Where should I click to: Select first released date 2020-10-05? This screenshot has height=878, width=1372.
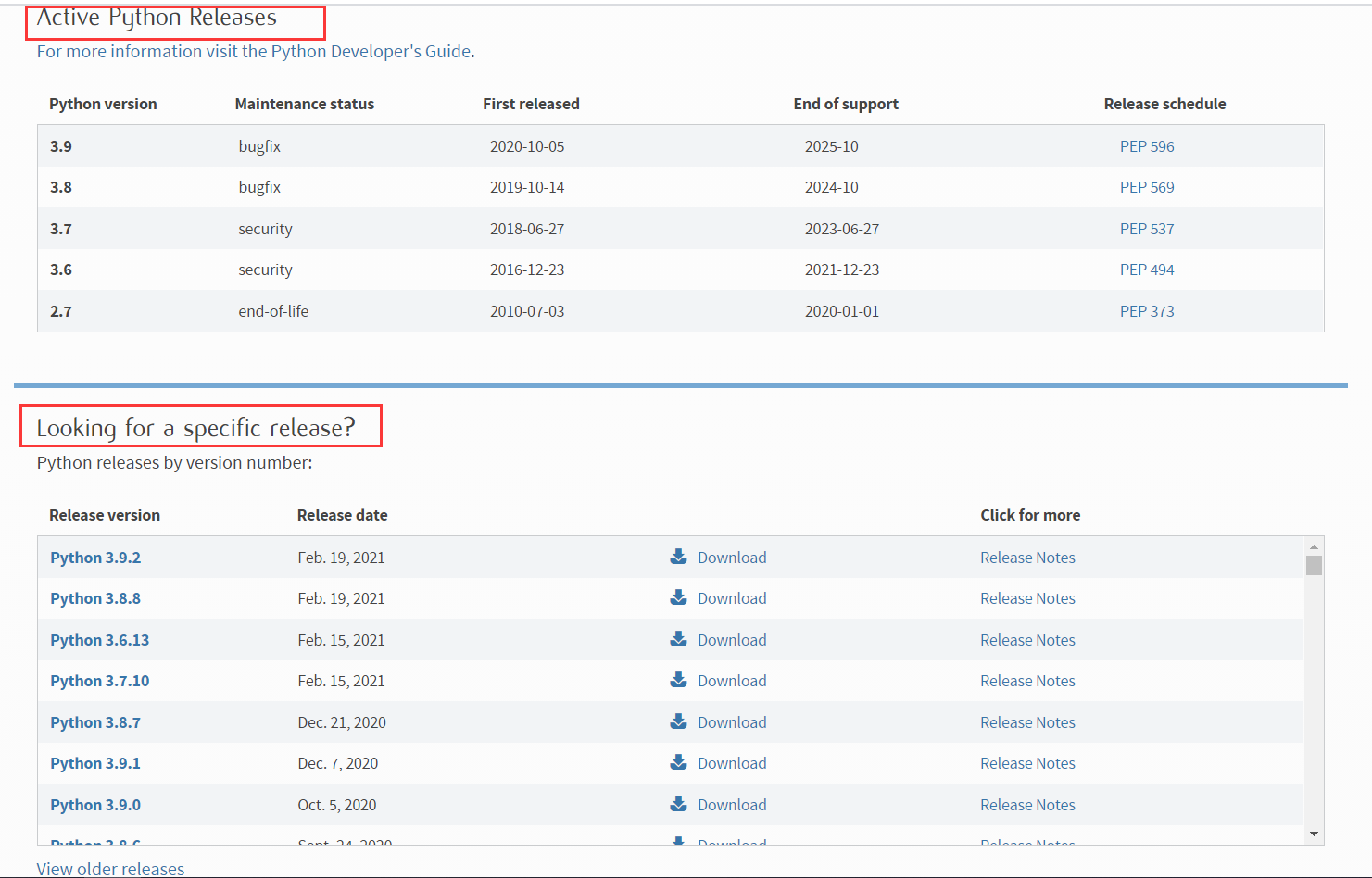coord(527,146)
